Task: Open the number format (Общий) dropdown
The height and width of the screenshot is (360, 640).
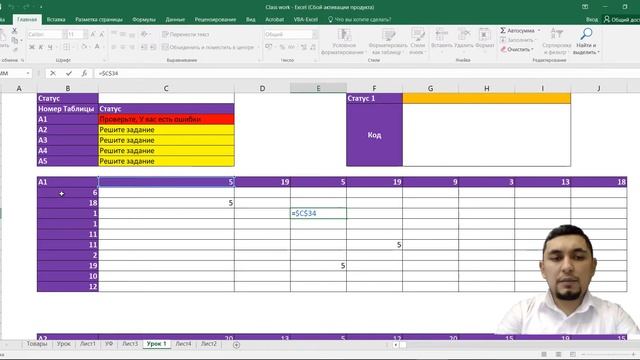Action: click(315, 35)
